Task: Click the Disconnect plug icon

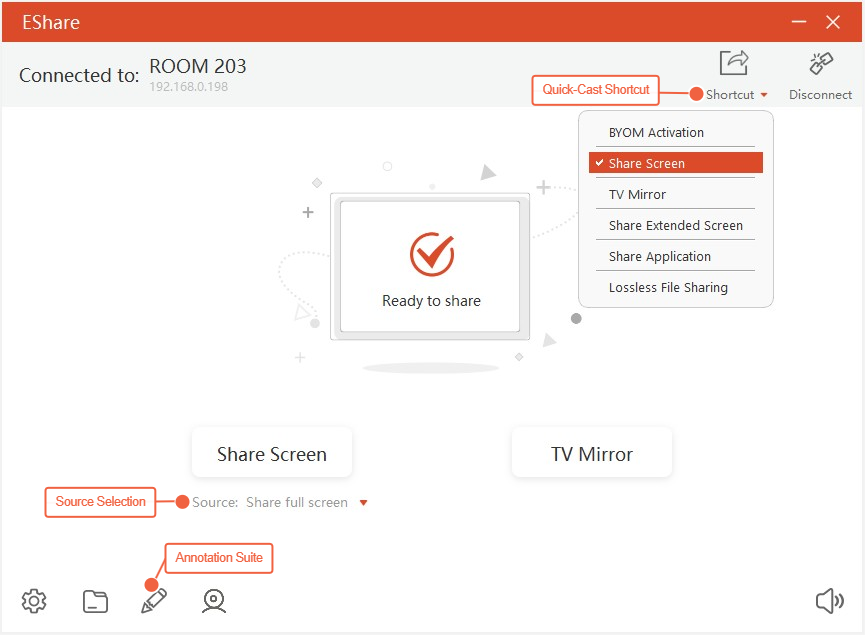Action: (821, 64)
